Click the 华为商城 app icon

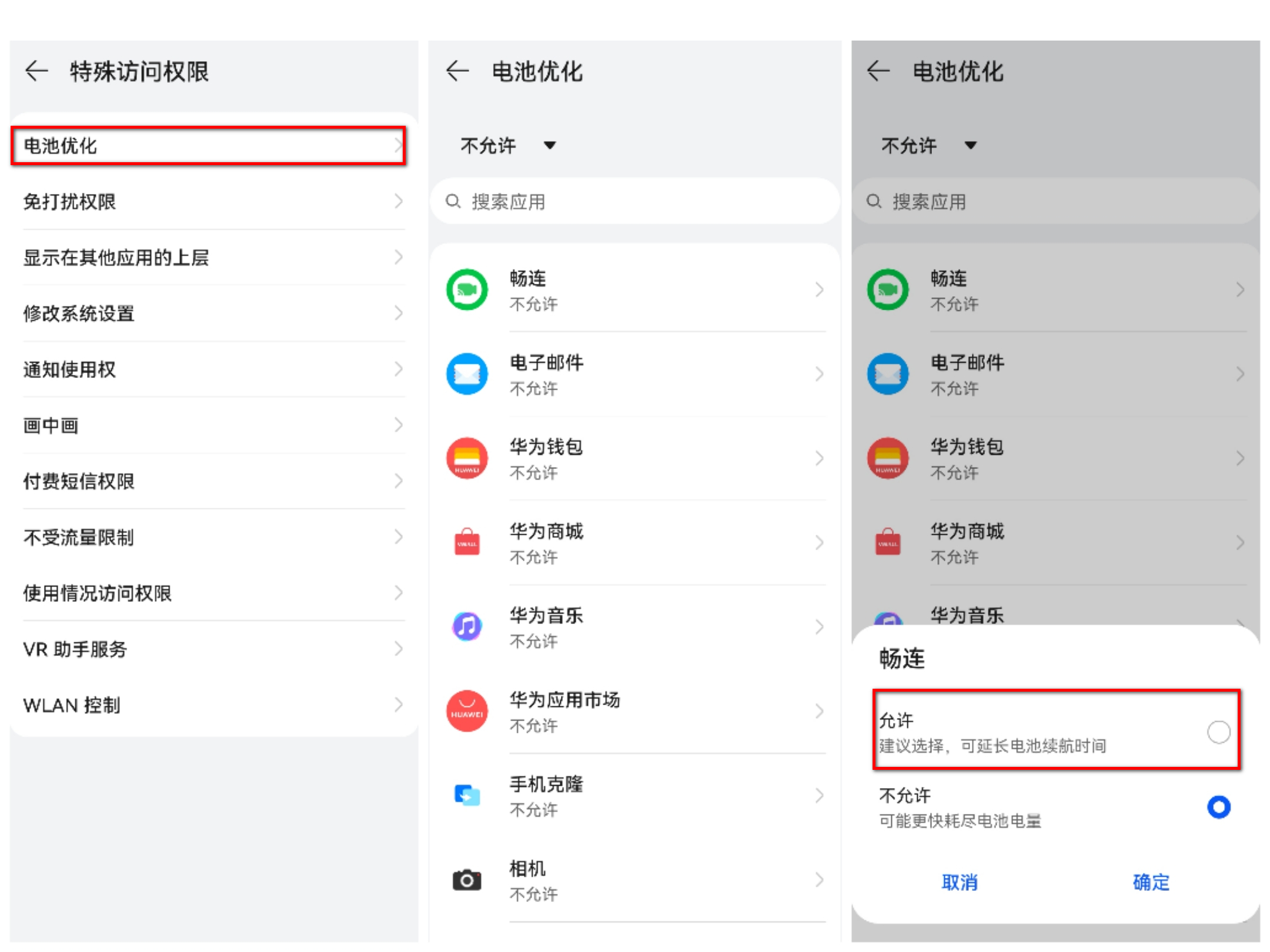466,542
